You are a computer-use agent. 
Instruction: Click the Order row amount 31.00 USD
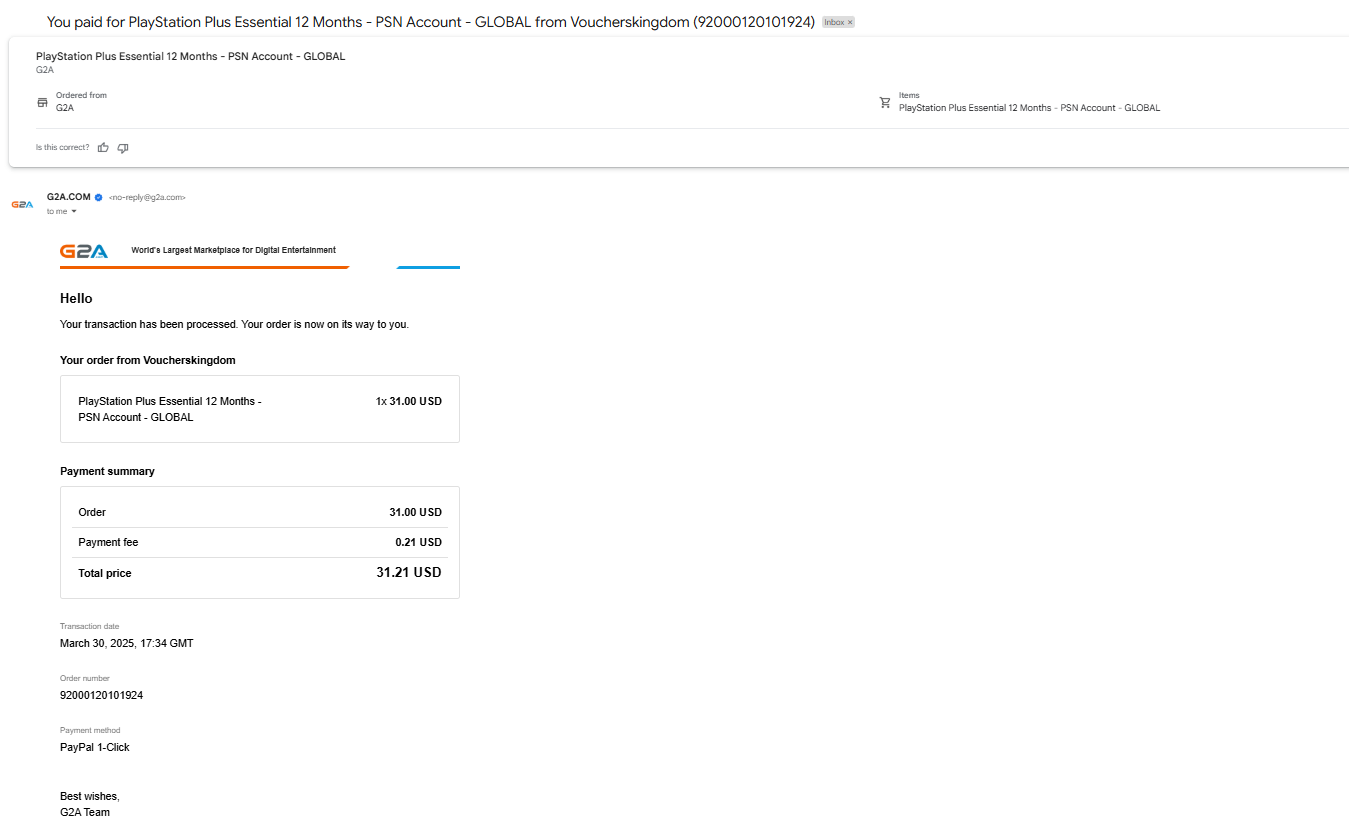click(415, 512)
